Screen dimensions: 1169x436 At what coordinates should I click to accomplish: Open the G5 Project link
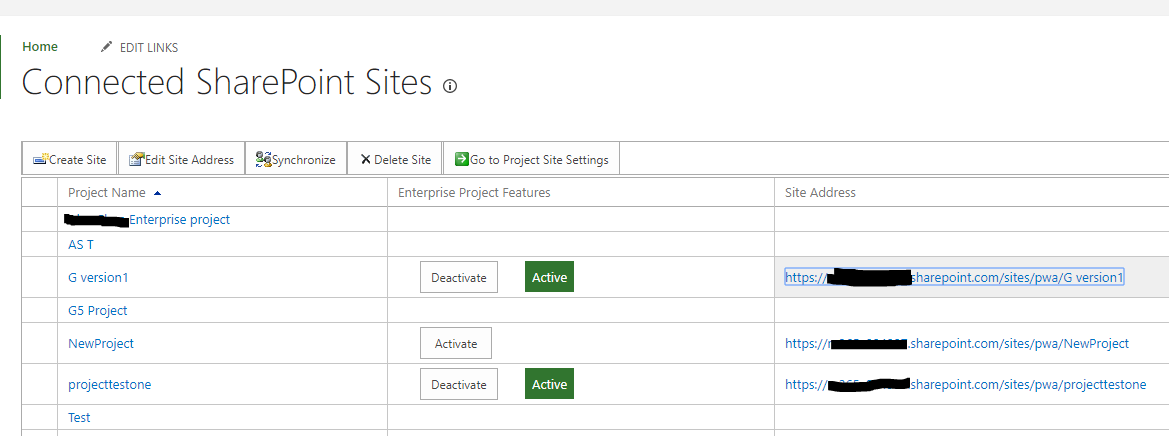click(x=98, y=310)
